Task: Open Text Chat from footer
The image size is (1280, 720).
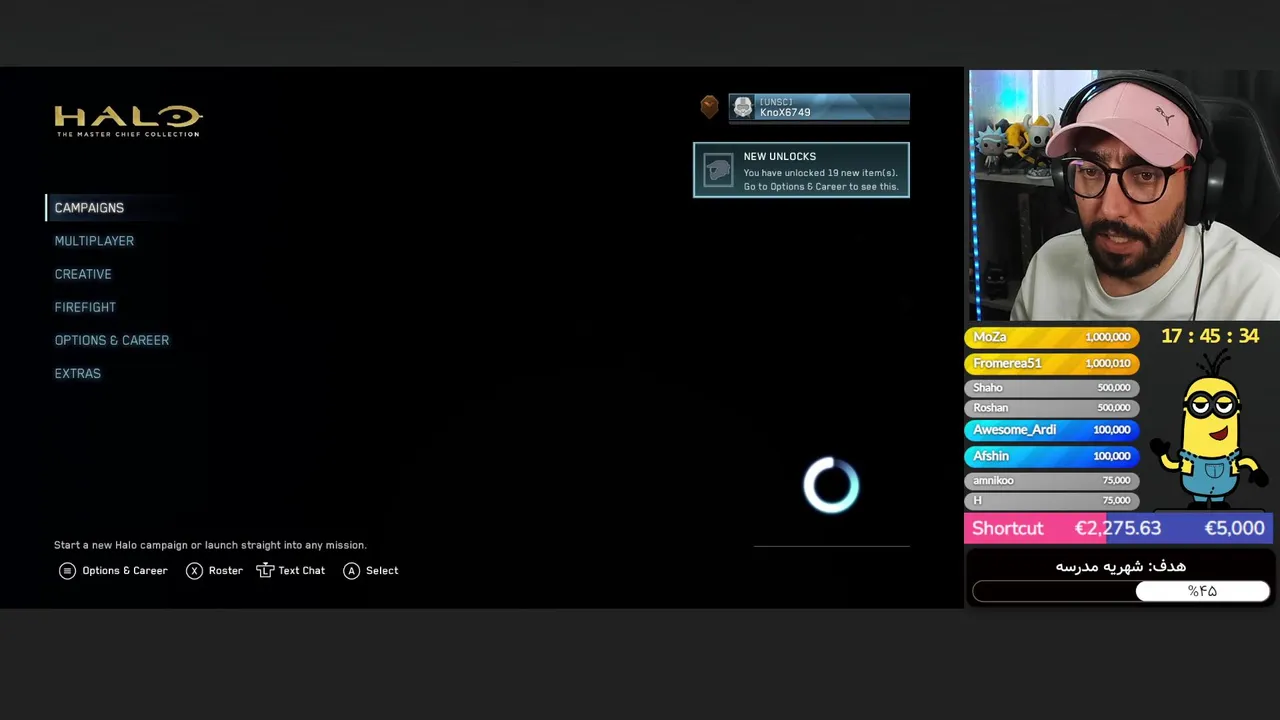Action: [x=291, y=571]
